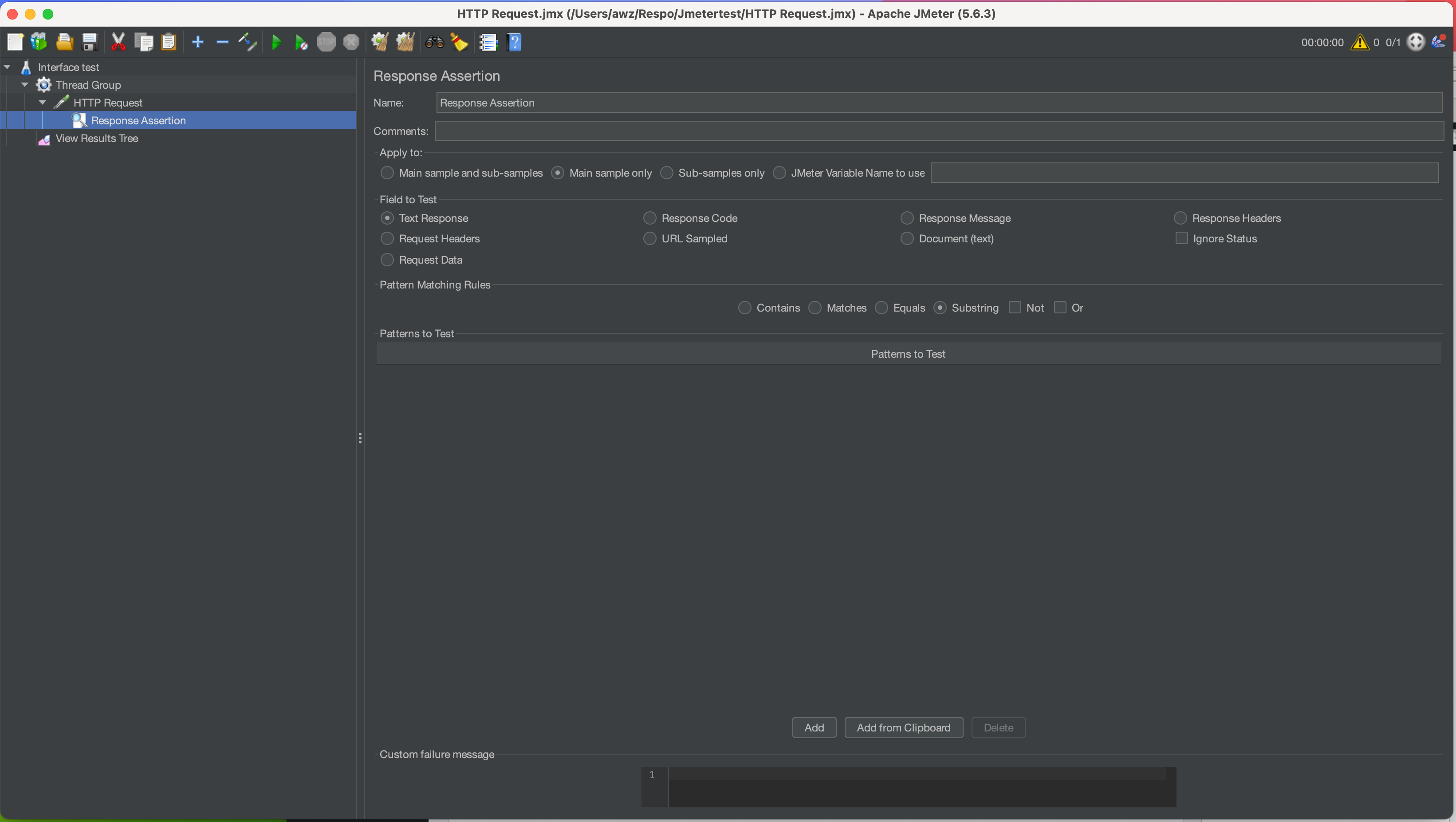Click the Patterns to Test table header
Screen dimensions: 1456x822
click(x=908, y=353)
